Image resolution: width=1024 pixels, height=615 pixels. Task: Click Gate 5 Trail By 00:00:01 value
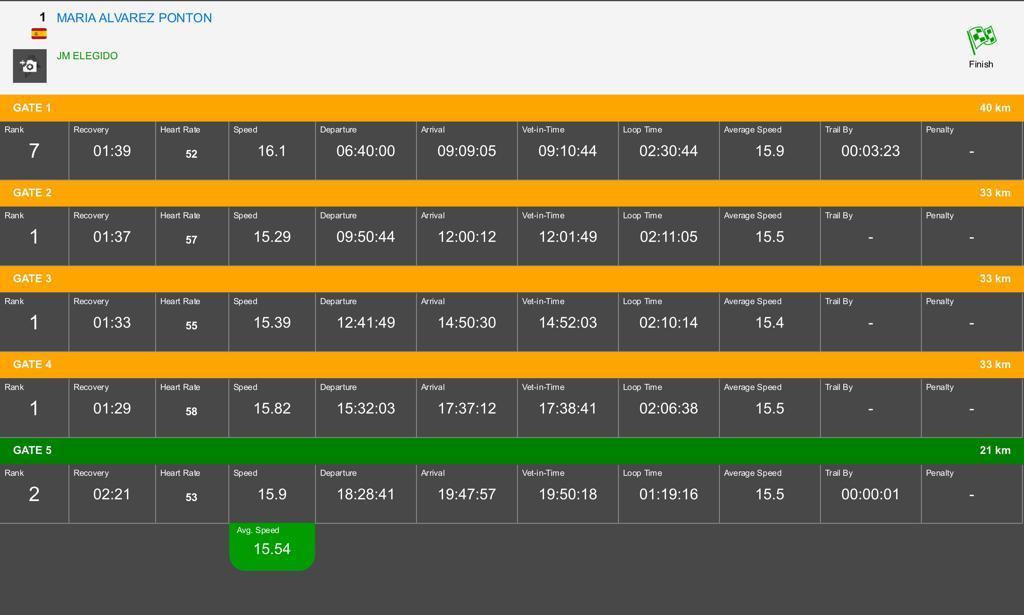(870, 494)
